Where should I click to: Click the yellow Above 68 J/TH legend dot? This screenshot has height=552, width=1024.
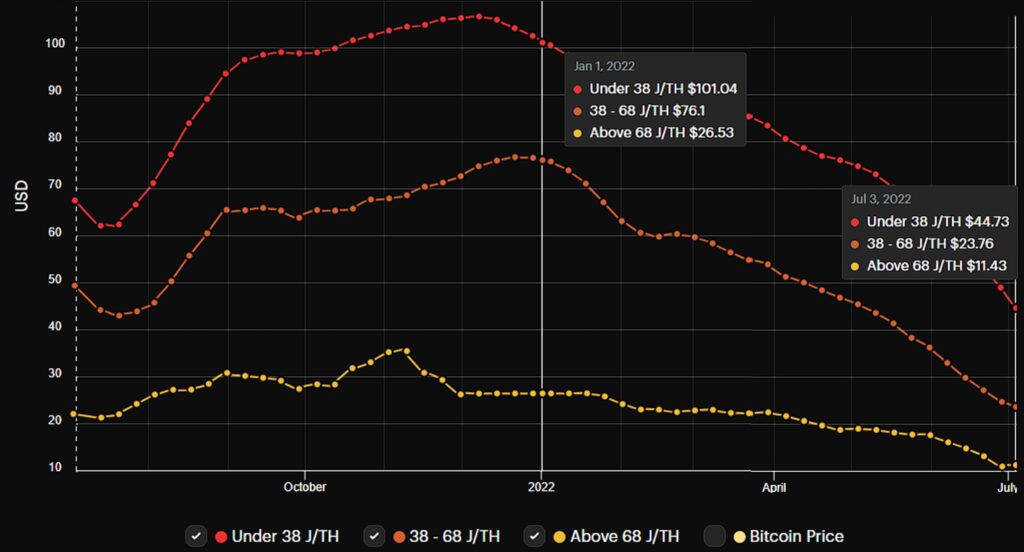560,536
